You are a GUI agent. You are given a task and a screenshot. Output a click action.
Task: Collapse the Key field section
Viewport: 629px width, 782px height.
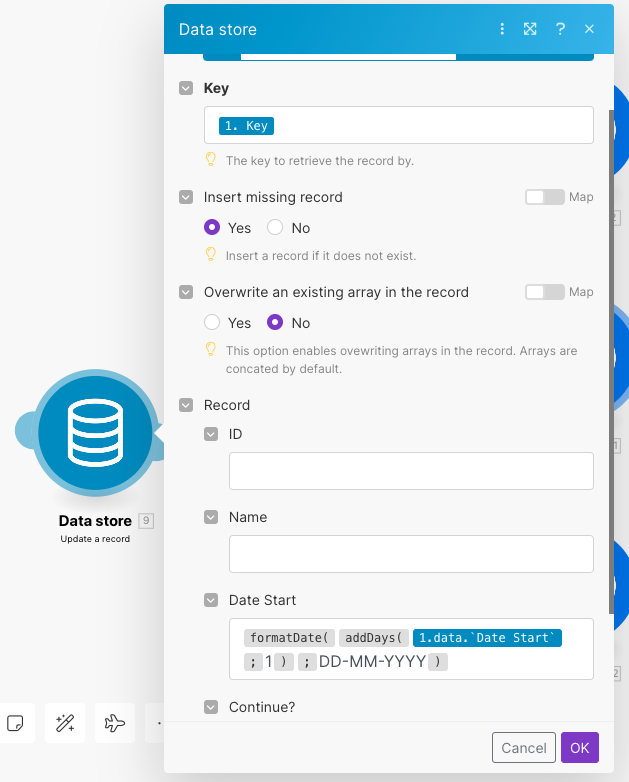[x=186, y=88]
